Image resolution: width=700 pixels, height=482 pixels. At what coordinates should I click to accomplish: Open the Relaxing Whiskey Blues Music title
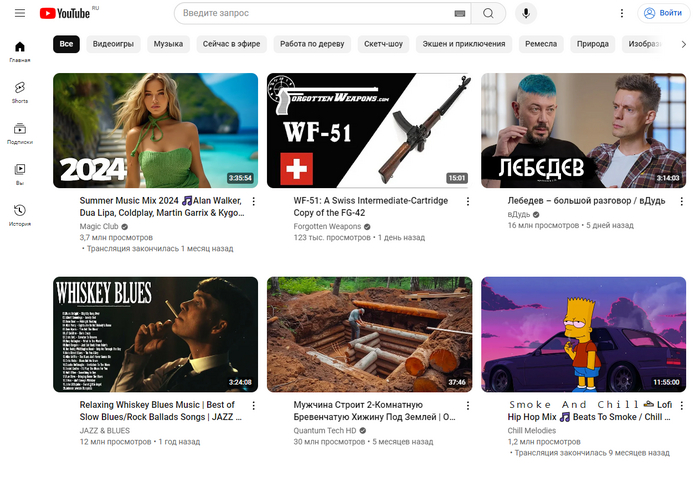coord(161,411)
